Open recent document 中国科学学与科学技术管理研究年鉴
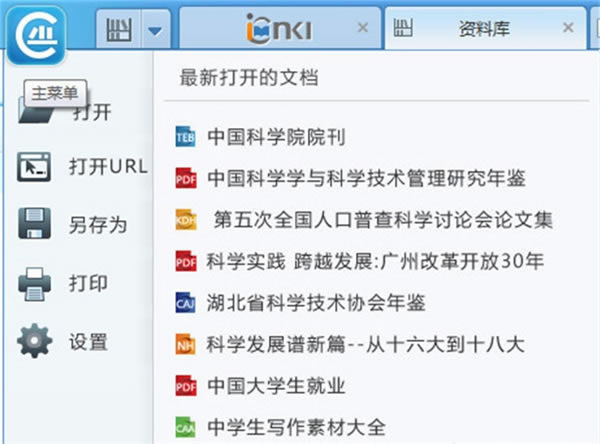This screenshot has height=444, width=600. coord(366,178)
